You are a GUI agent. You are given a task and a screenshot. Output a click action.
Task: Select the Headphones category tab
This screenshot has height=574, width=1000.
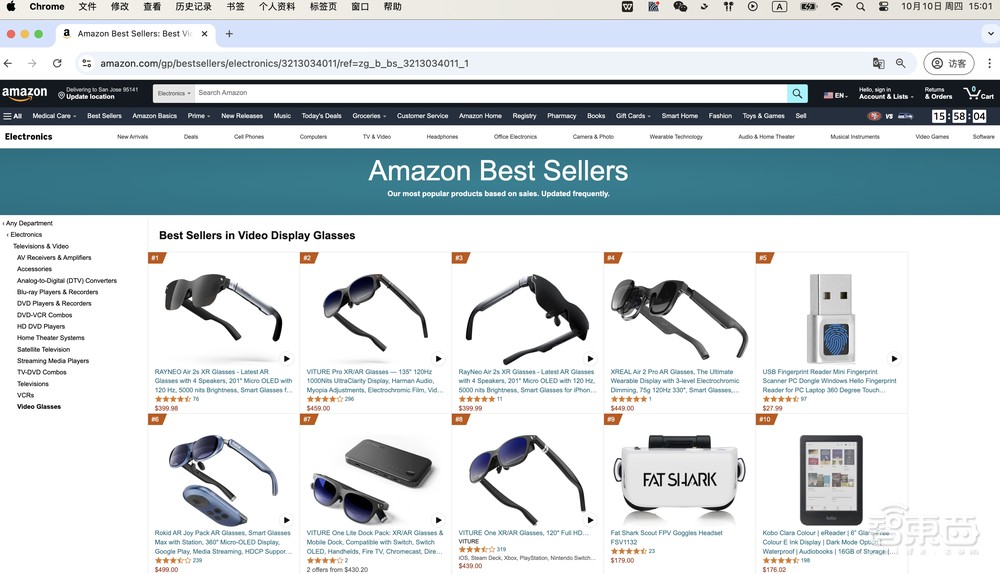pyautogui.click(x=442, y=136)
